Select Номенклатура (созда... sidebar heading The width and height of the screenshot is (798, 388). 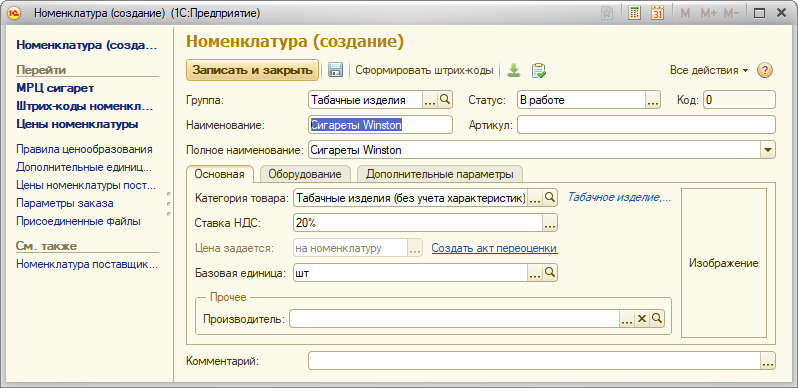click(x=87, y=45)
